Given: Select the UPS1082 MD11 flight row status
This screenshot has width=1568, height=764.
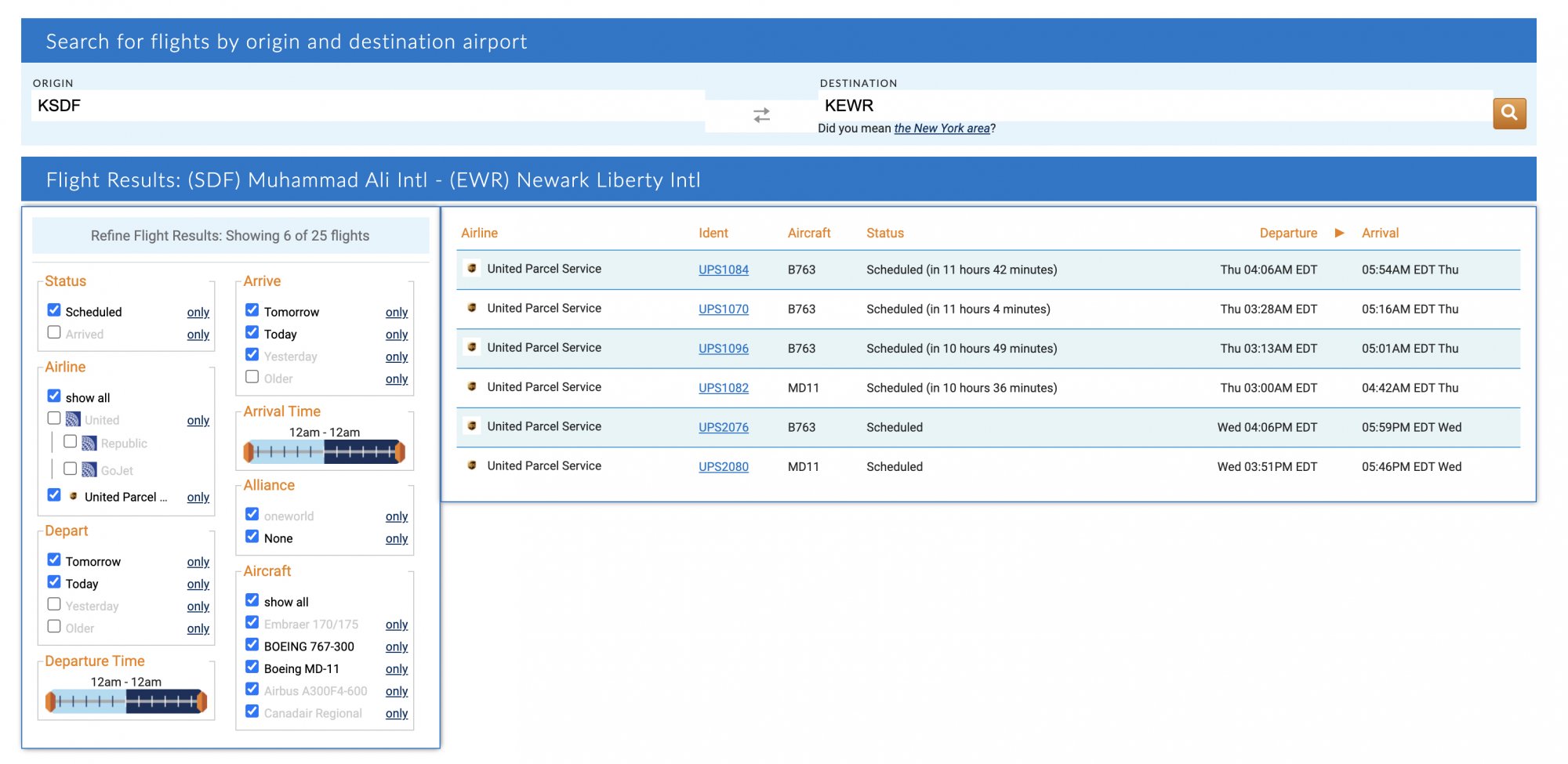Looking at the screenshot, I should click(962, 388).
